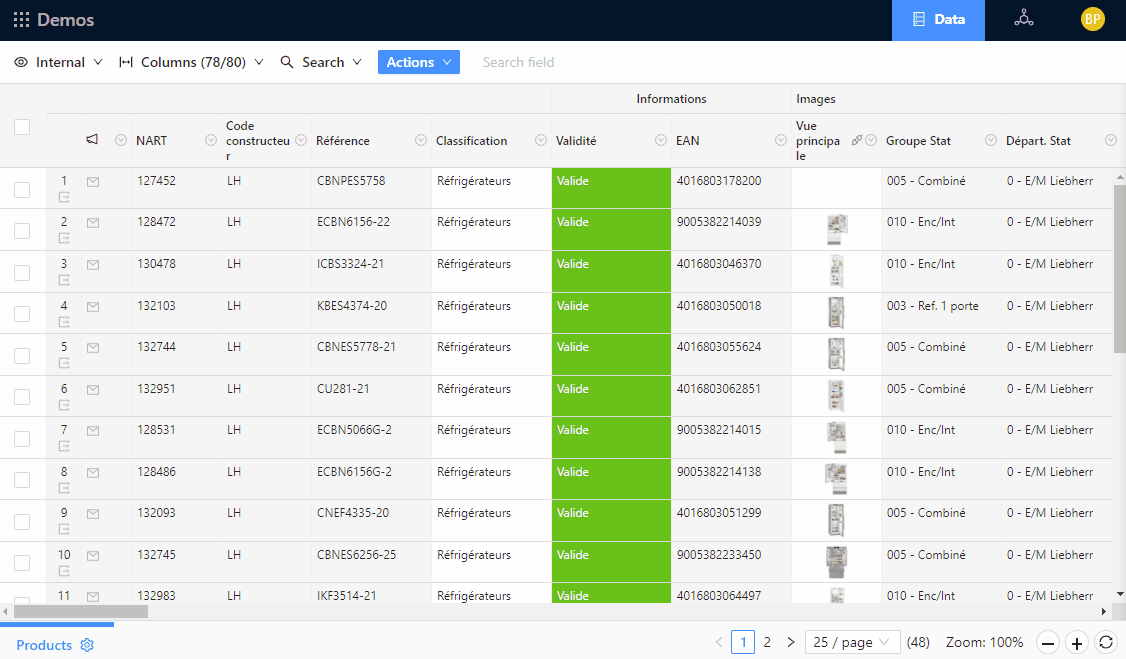Open the apps grid menu icon

[x=21, y=20]
